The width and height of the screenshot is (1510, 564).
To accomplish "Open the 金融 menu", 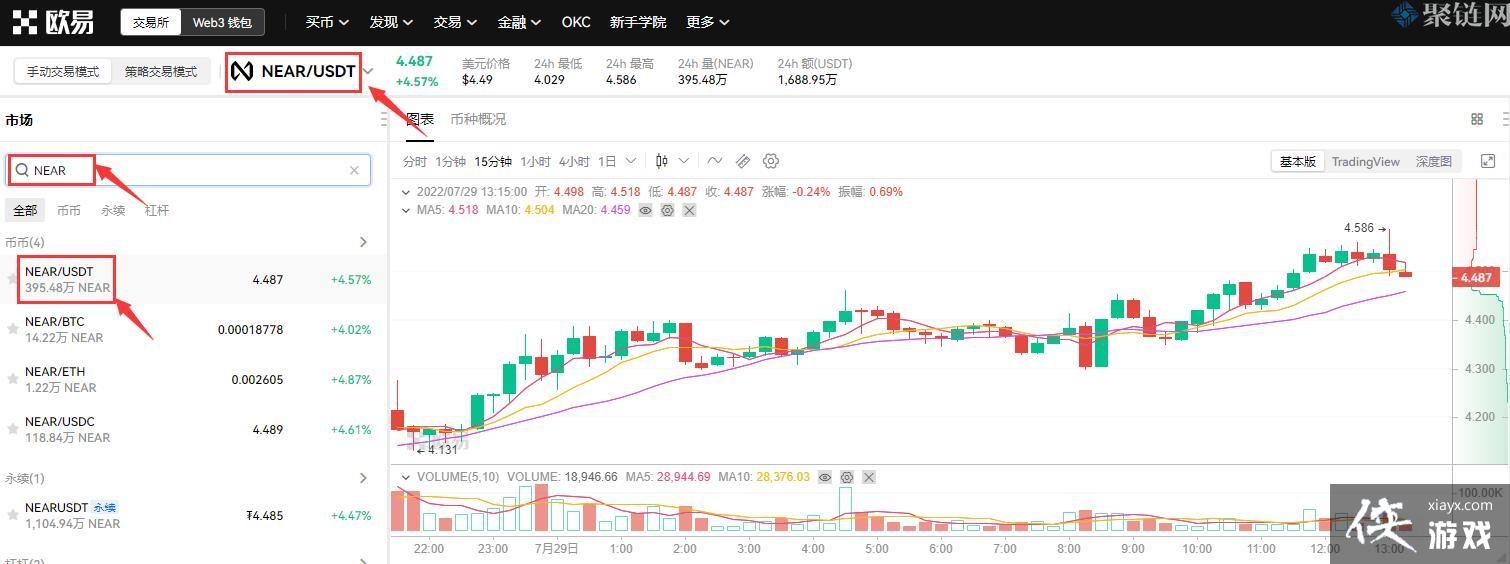I will pyautogui.click(x=519, y=22).
